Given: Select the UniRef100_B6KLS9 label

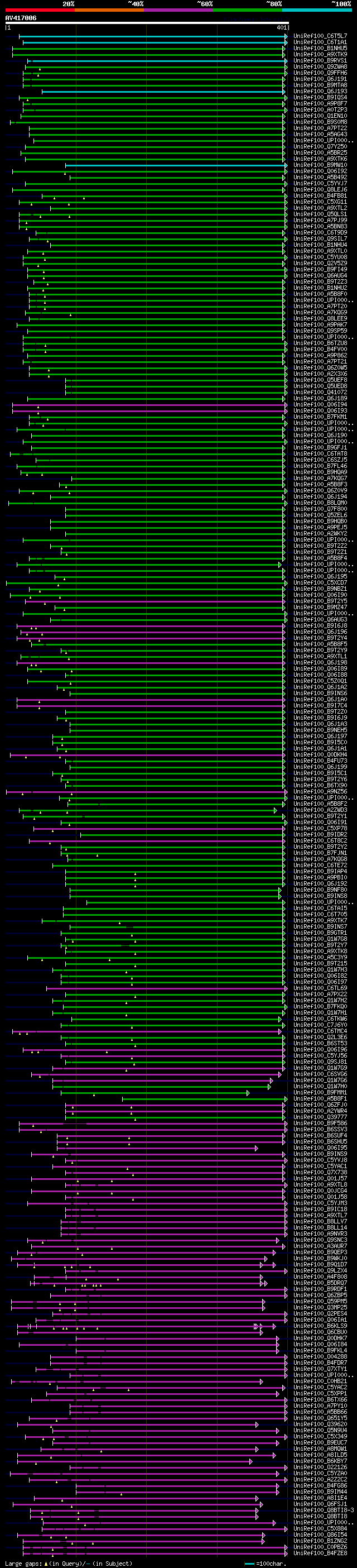Looking at the screenshot, I should 321,1326.
